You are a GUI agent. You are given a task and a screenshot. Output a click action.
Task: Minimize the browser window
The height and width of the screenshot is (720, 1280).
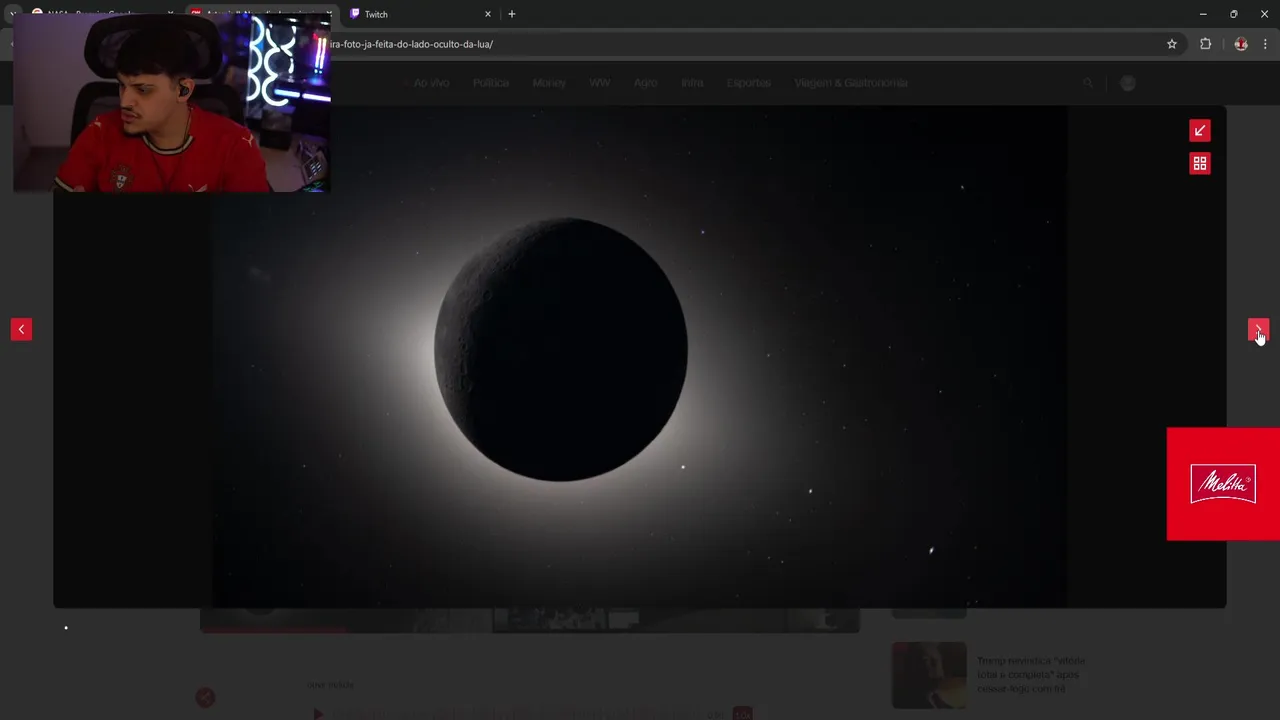(x=1203, y=14)
